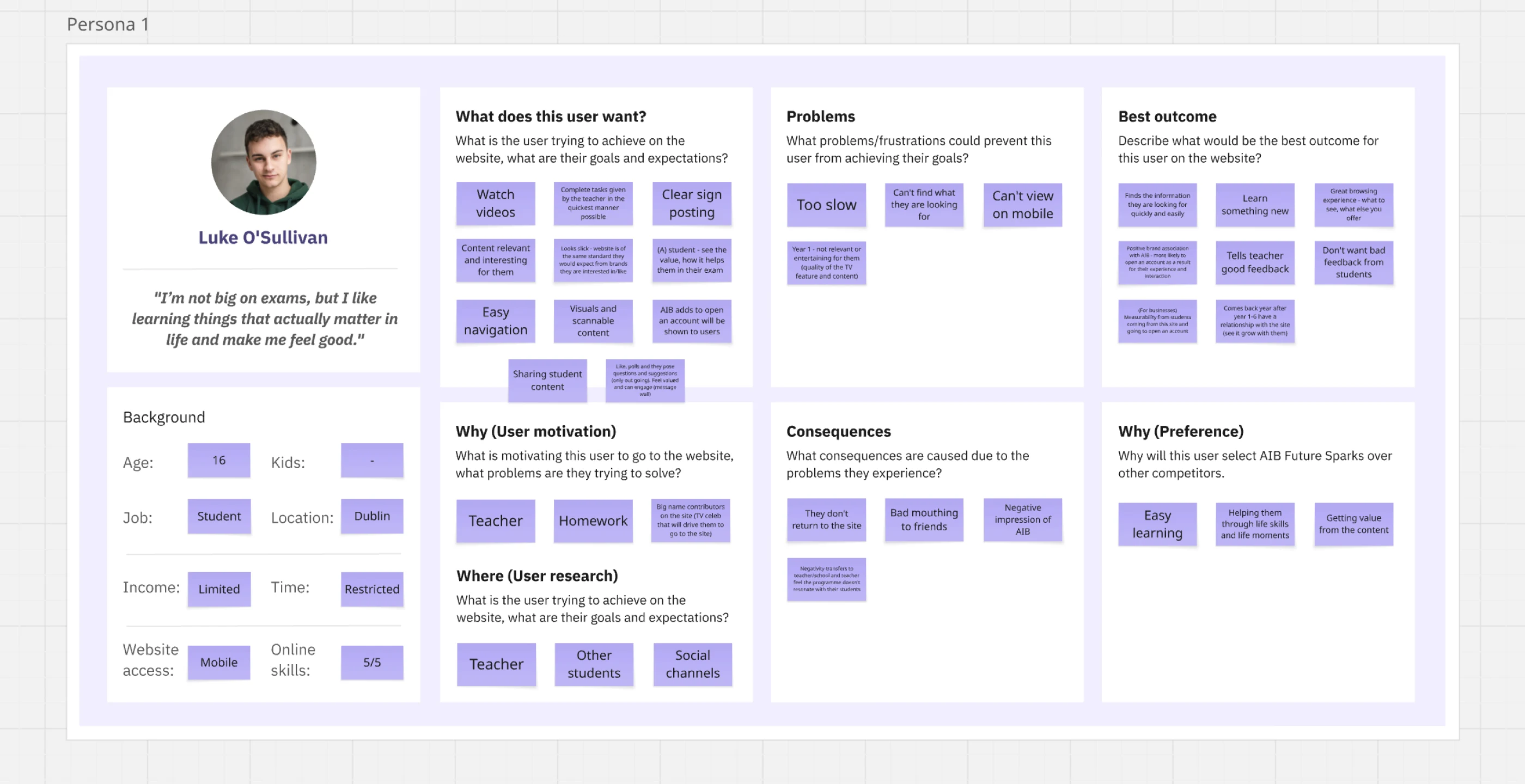1525x784 pixels.
Task: Select the 'Watch videos' sticky note
Action: tap(496, 203)
